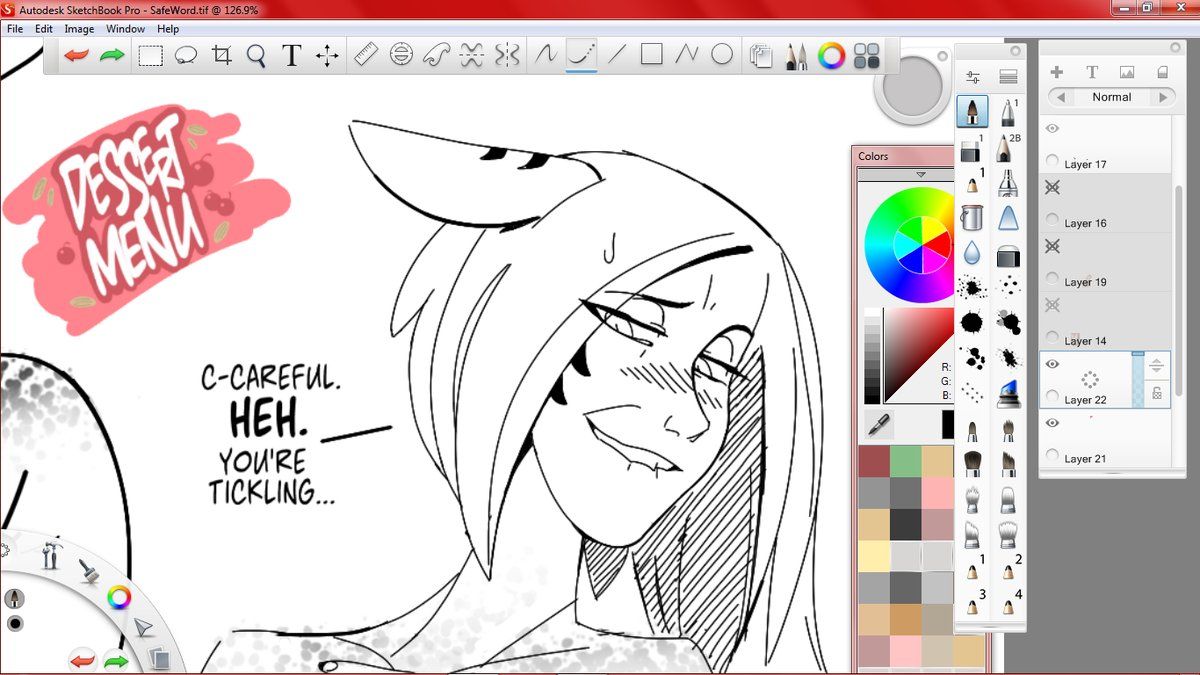Screen dimensions: 1200x675
Task: Switch blend mode with the left arrow
Action: point(1061,97)
